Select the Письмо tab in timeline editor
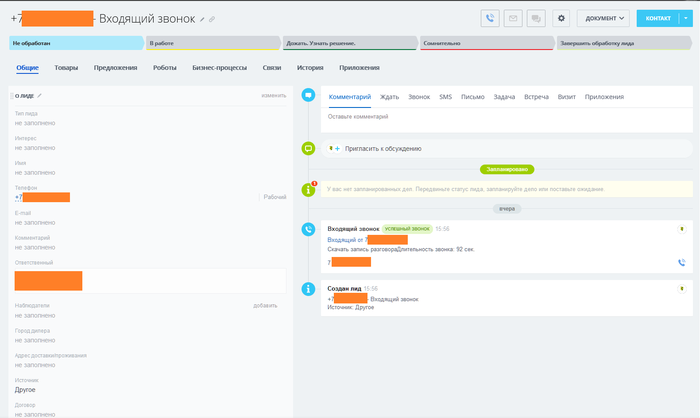The height and width of the screenshot is (418, 700). click(473, 97)
